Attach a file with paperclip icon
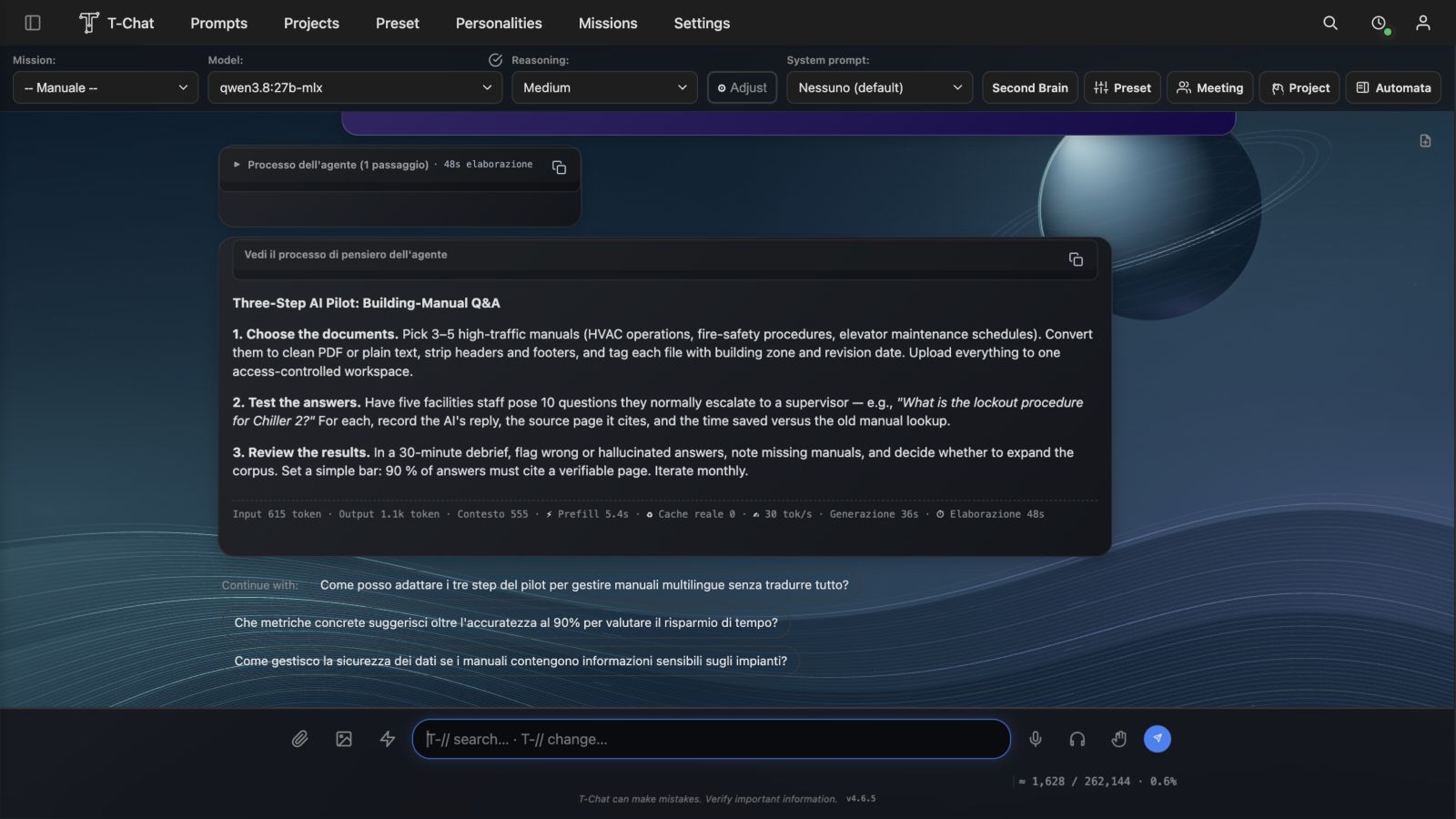This screenshot has height=819, width=1456. (299, 739)
